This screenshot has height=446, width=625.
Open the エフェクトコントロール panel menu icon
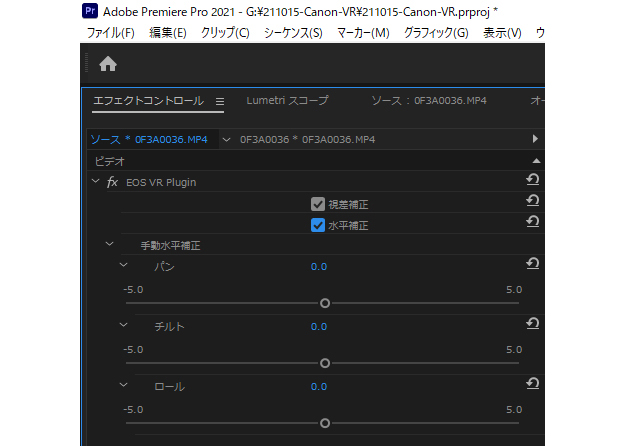click(x=220, y=101)
